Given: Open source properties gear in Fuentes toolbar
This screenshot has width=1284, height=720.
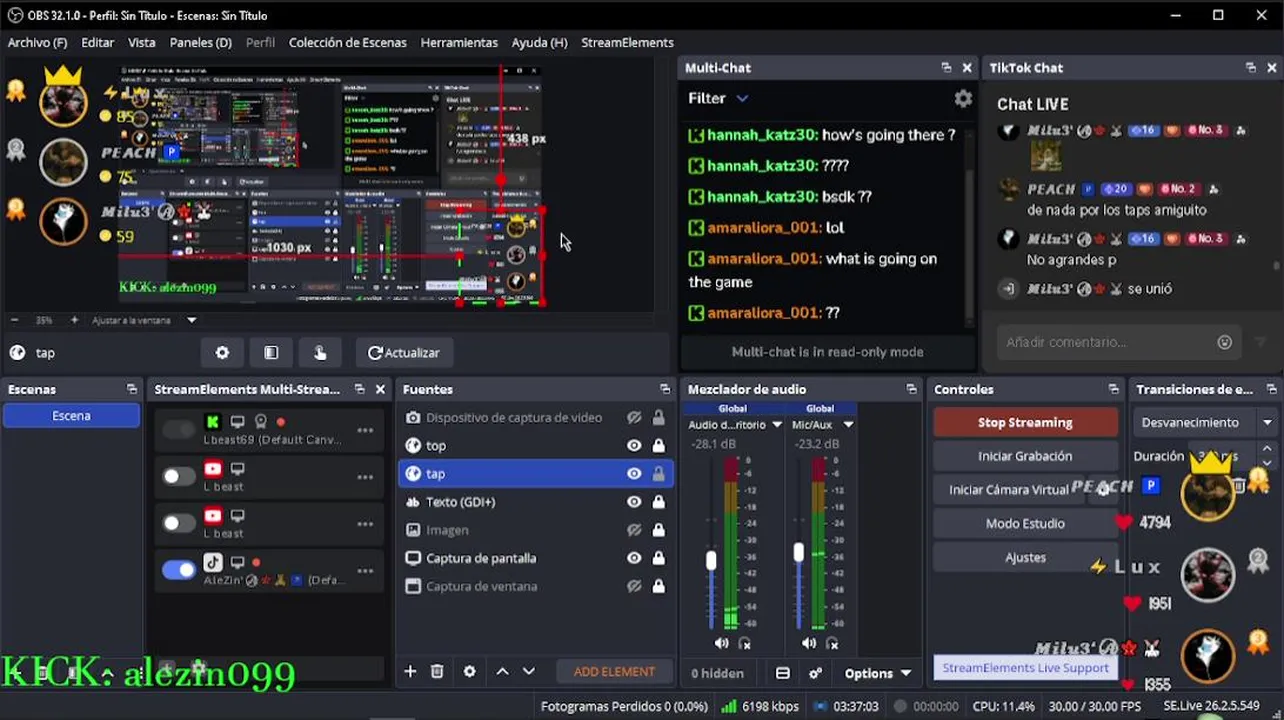Looking at the screenshot, I should point(469,671).
